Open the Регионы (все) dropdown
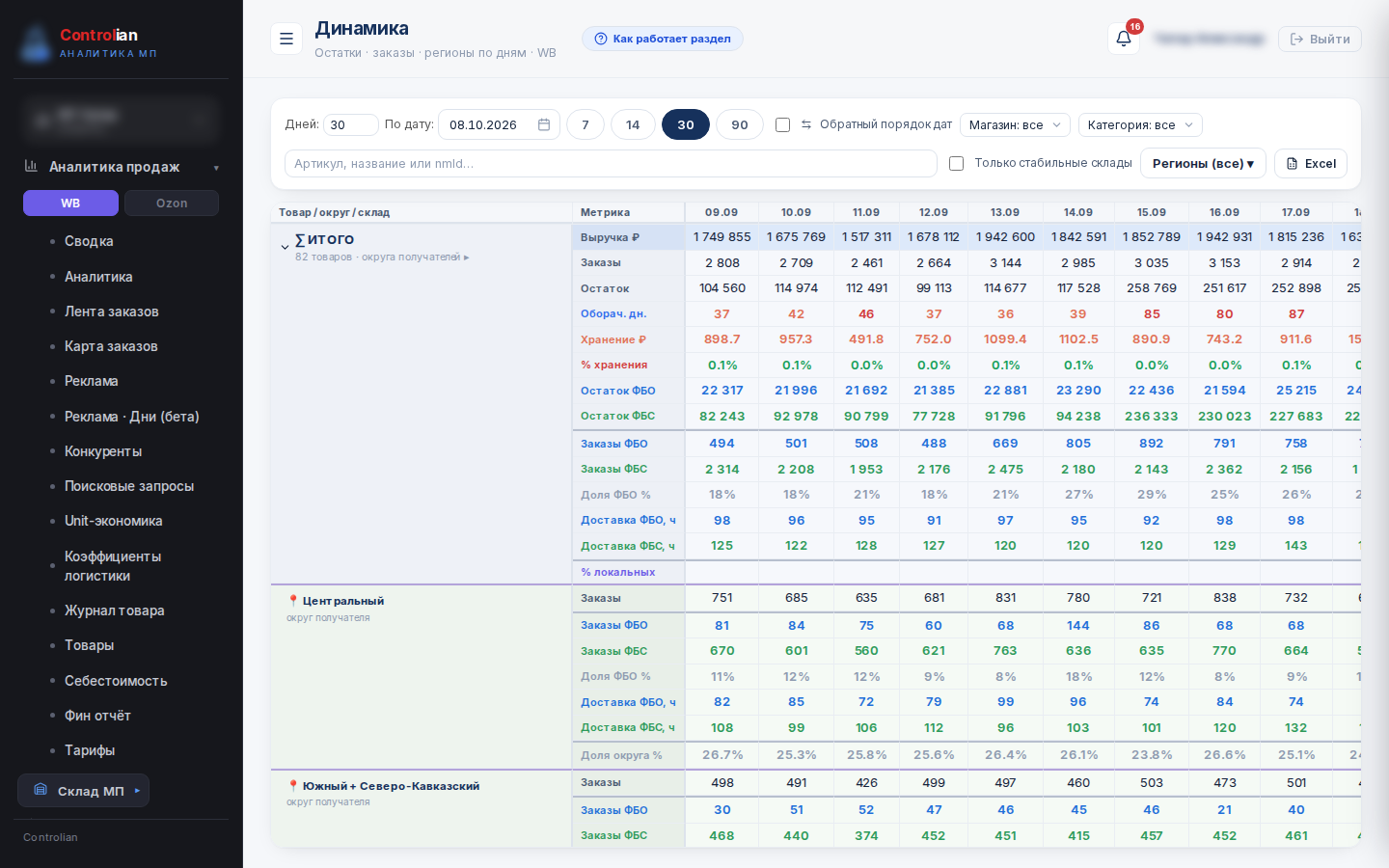Image resolution: width=1389 pixels, height=868 pixels. pos(1203,163)
